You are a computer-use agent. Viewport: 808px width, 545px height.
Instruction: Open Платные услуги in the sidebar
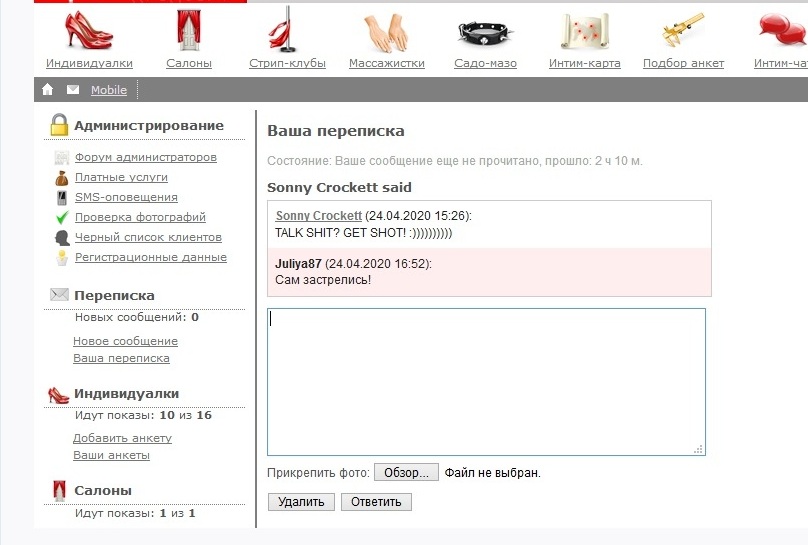point(121,177)
